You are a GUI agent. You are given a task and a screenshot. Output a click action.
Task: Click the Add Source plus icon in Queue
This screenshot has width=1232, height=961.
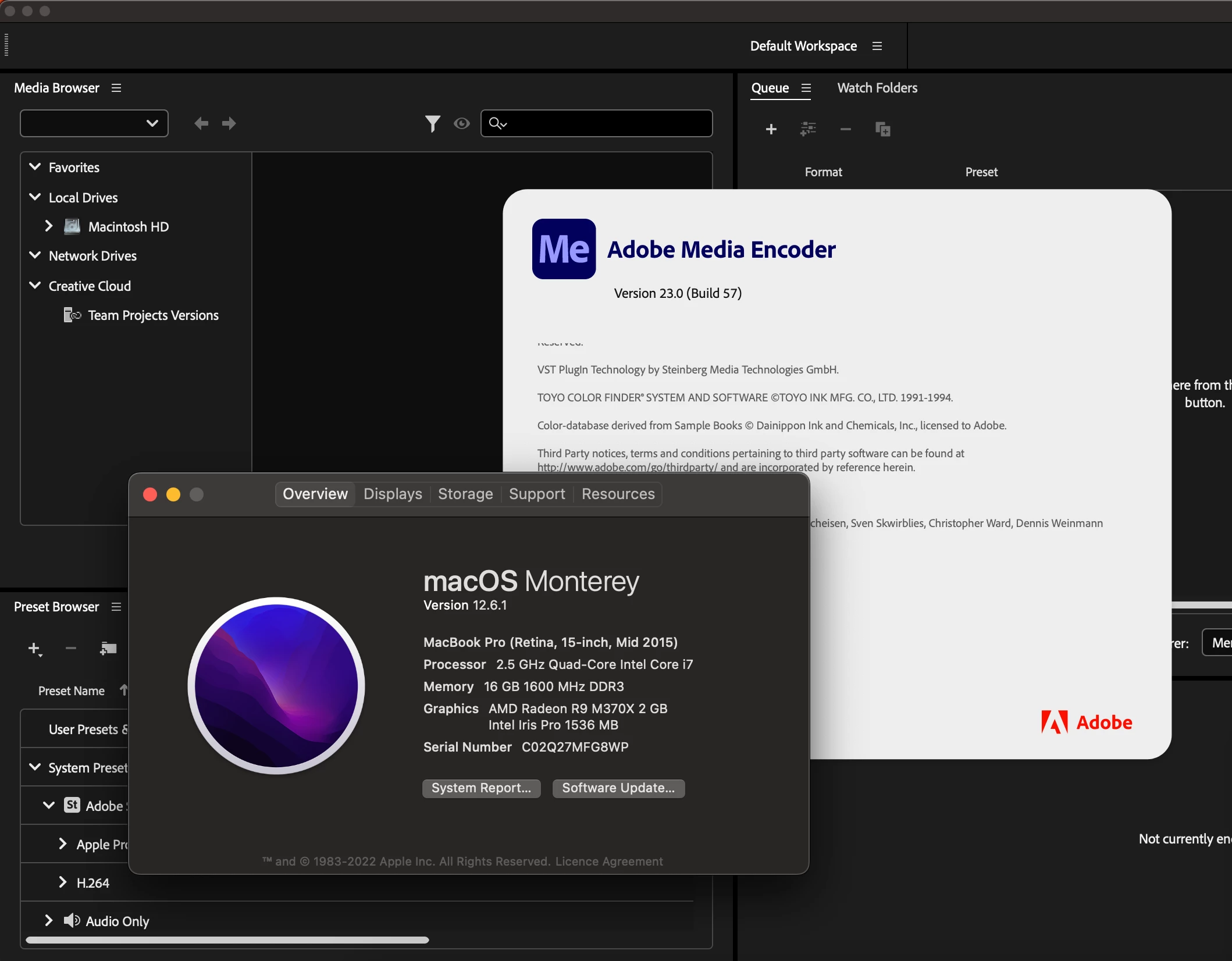[x=771, y=129]
